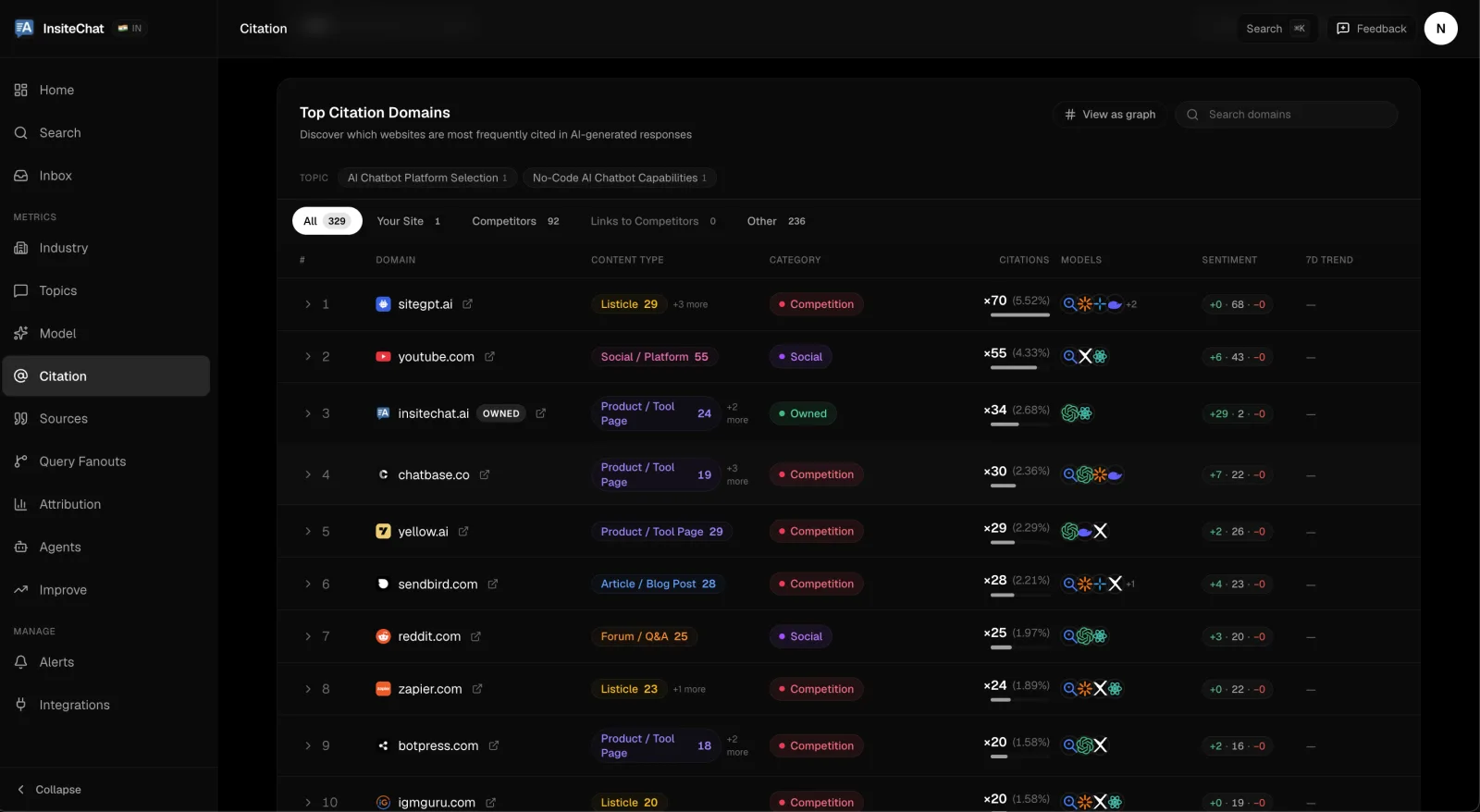Expand the reddit.com row details
The image size is (1480, 812).
(308, 636)
